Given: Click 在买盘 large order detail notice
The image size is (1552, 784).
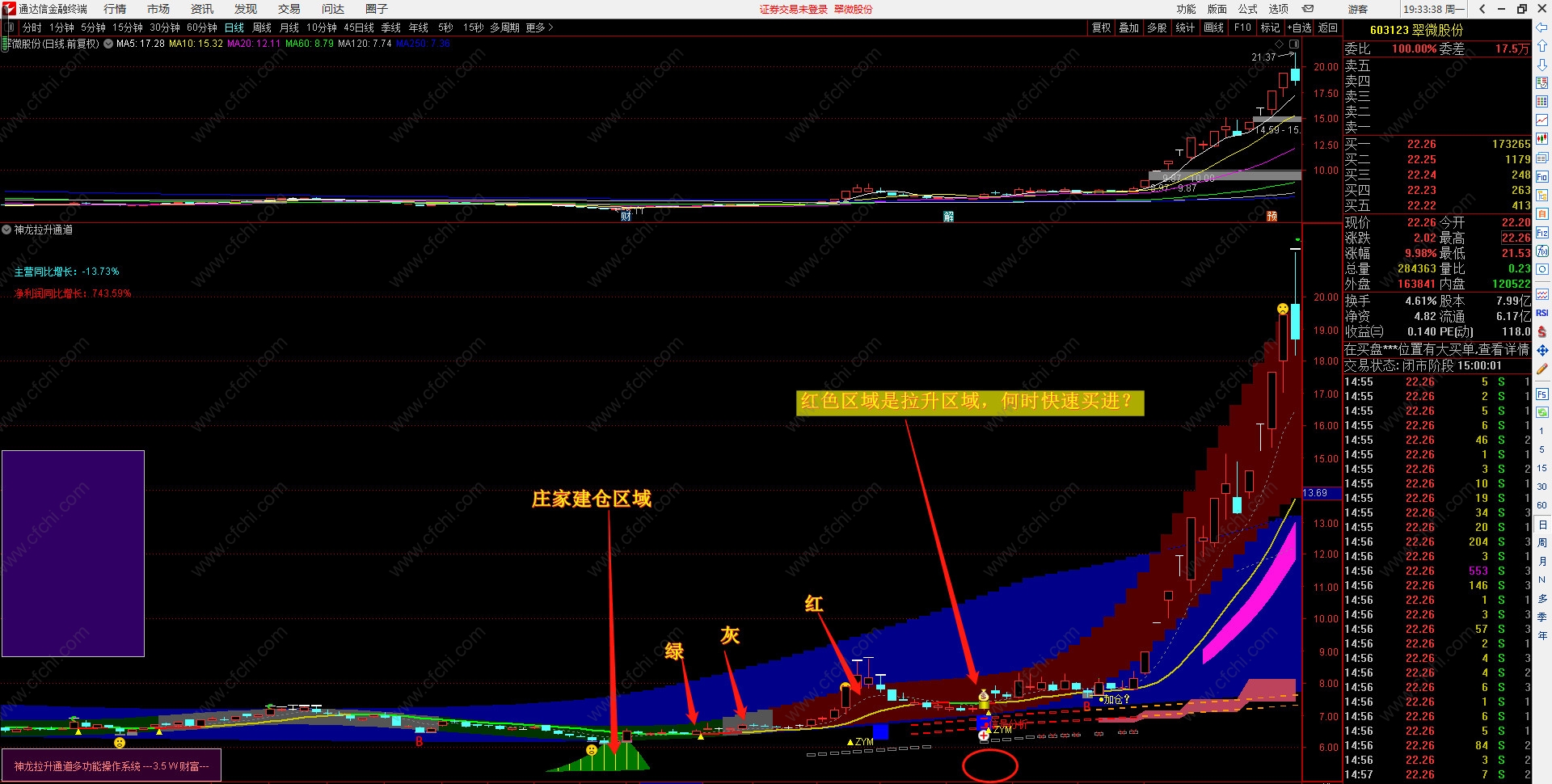Looking at the screenshot, I should [1436, 349].
